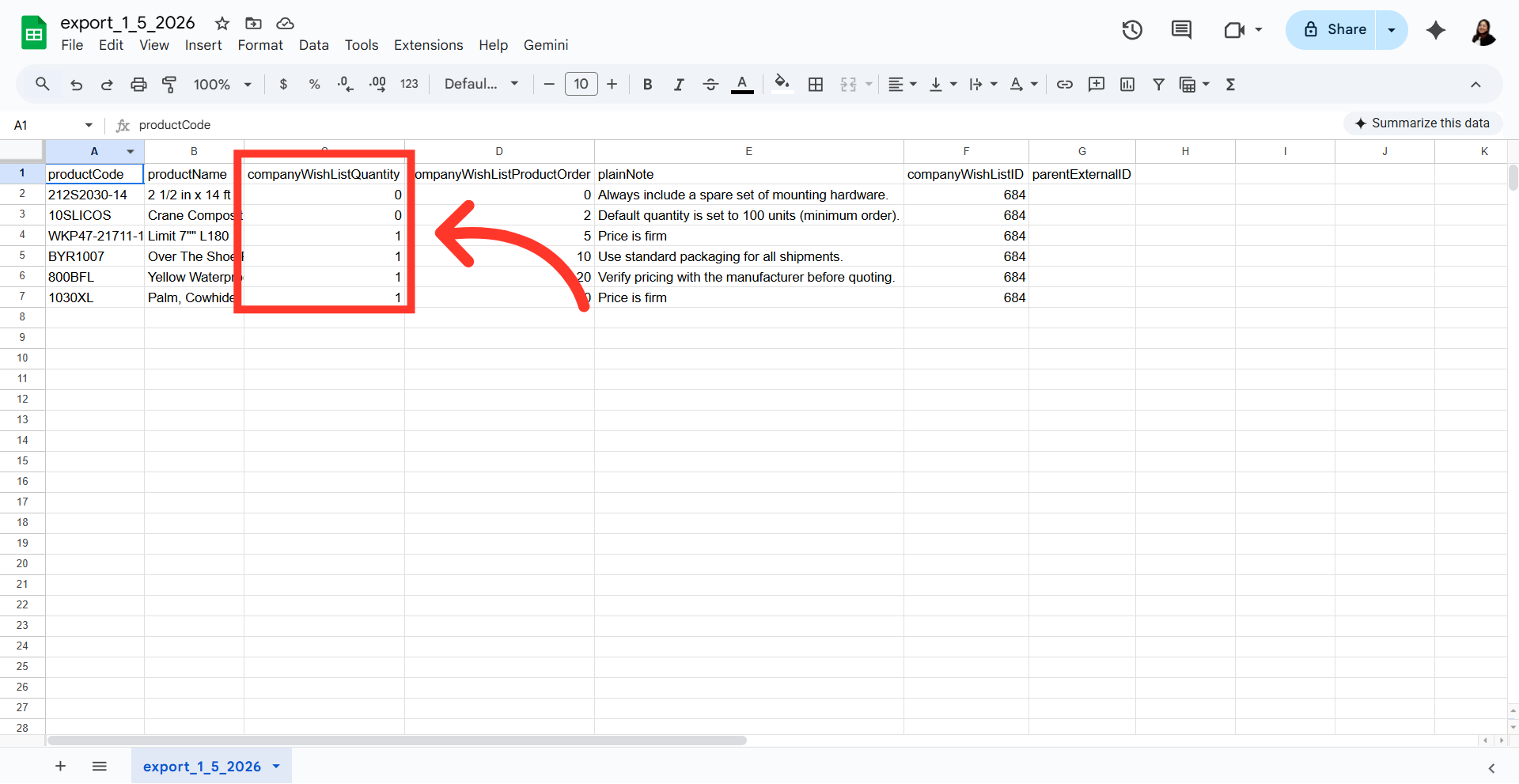Click the redo arrow icon
Viewport: 1519px width, 784px height.
107,85
